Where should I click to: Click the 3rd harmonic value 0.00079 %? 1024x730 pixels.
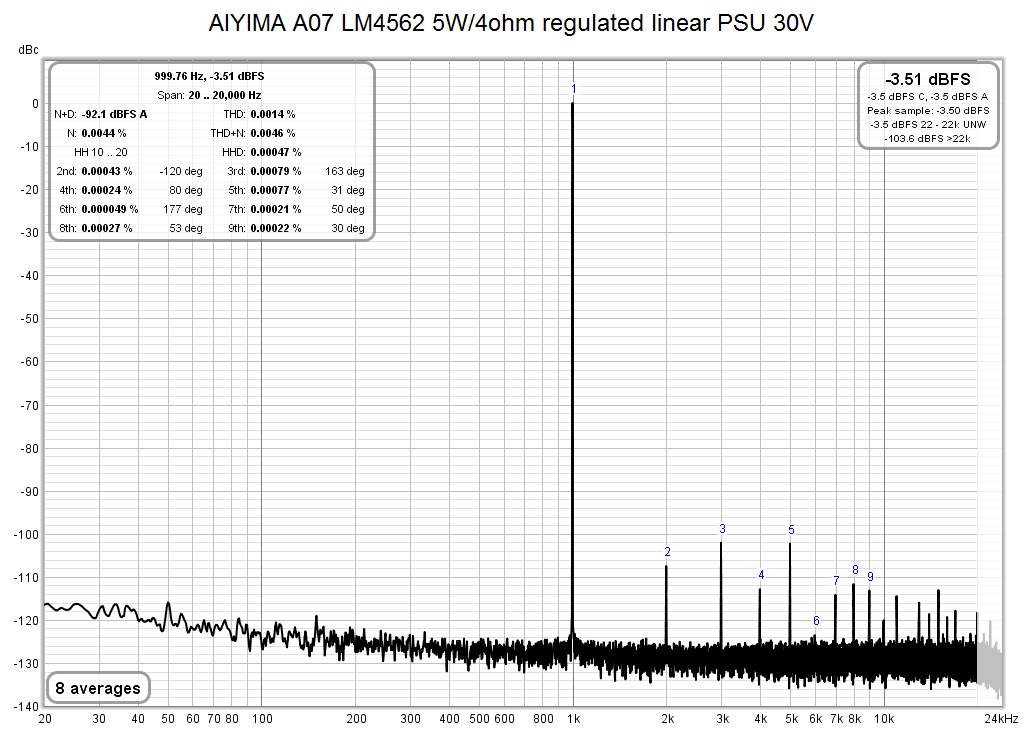(x=276, y=171)
